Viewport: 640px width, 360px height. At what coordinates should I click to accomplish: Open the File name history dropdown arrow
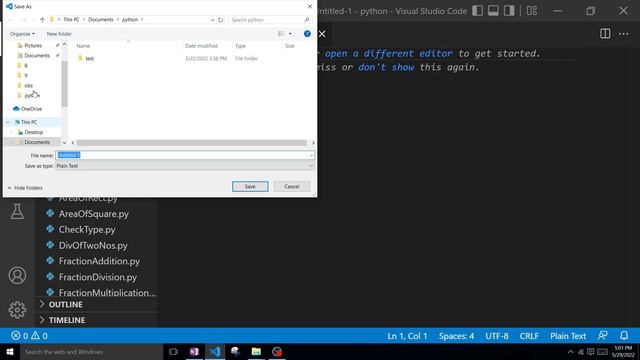(311, 155)
